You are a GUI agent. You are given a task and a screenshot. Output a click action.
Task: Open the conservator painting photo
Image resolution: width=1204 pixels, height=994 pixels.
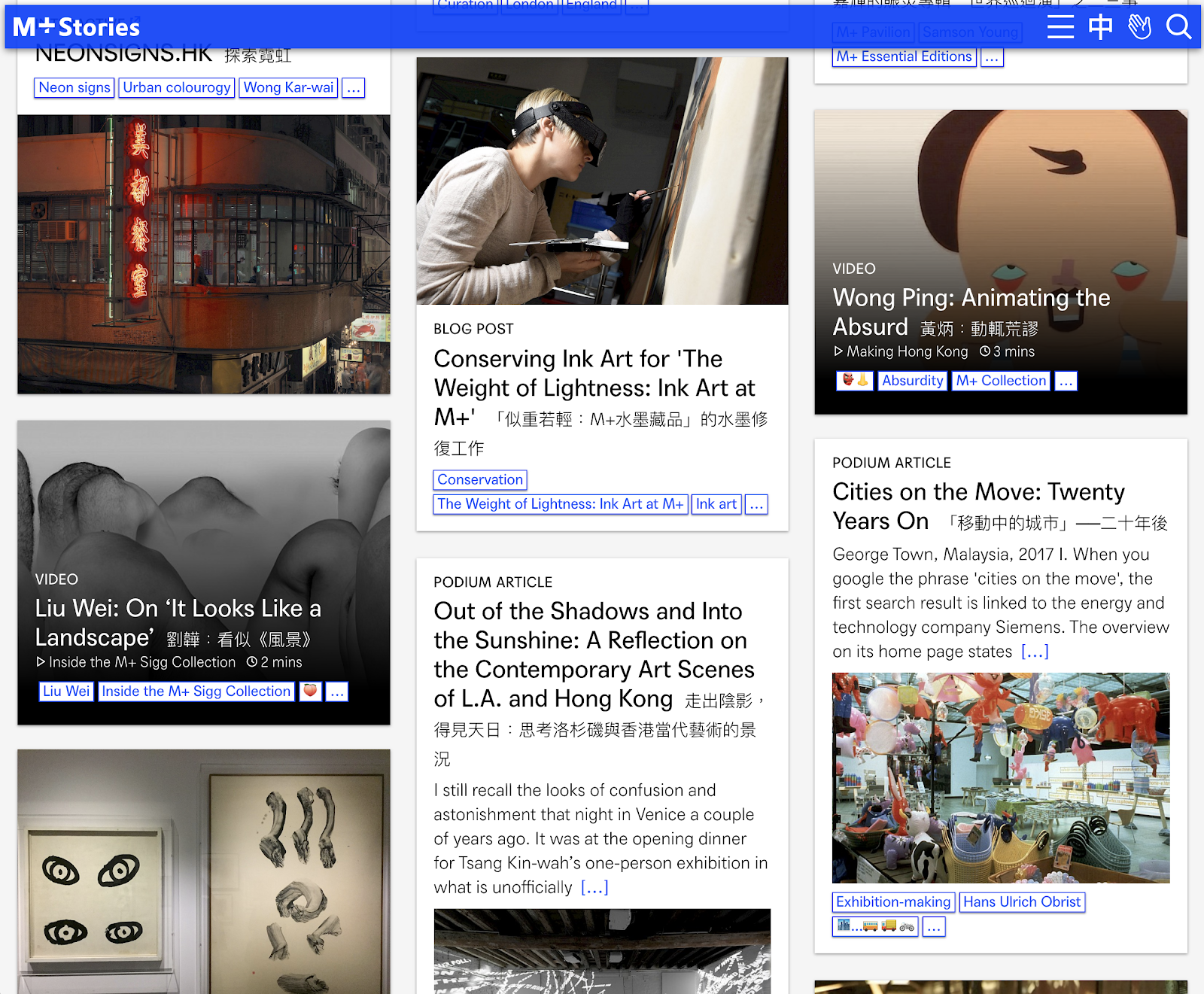602,181
